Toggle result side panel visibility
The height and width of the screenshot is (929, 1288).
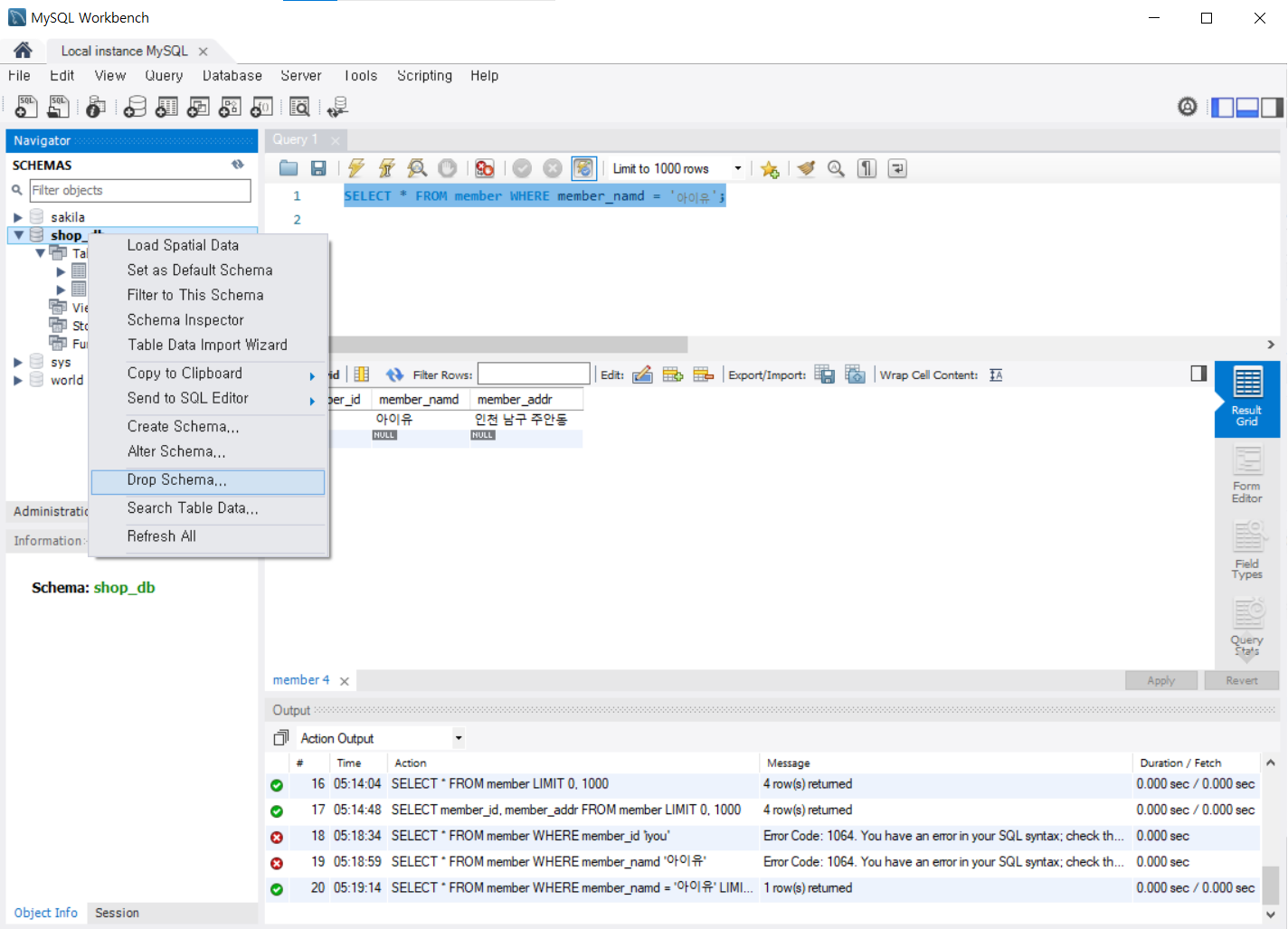coord(1198,374)
